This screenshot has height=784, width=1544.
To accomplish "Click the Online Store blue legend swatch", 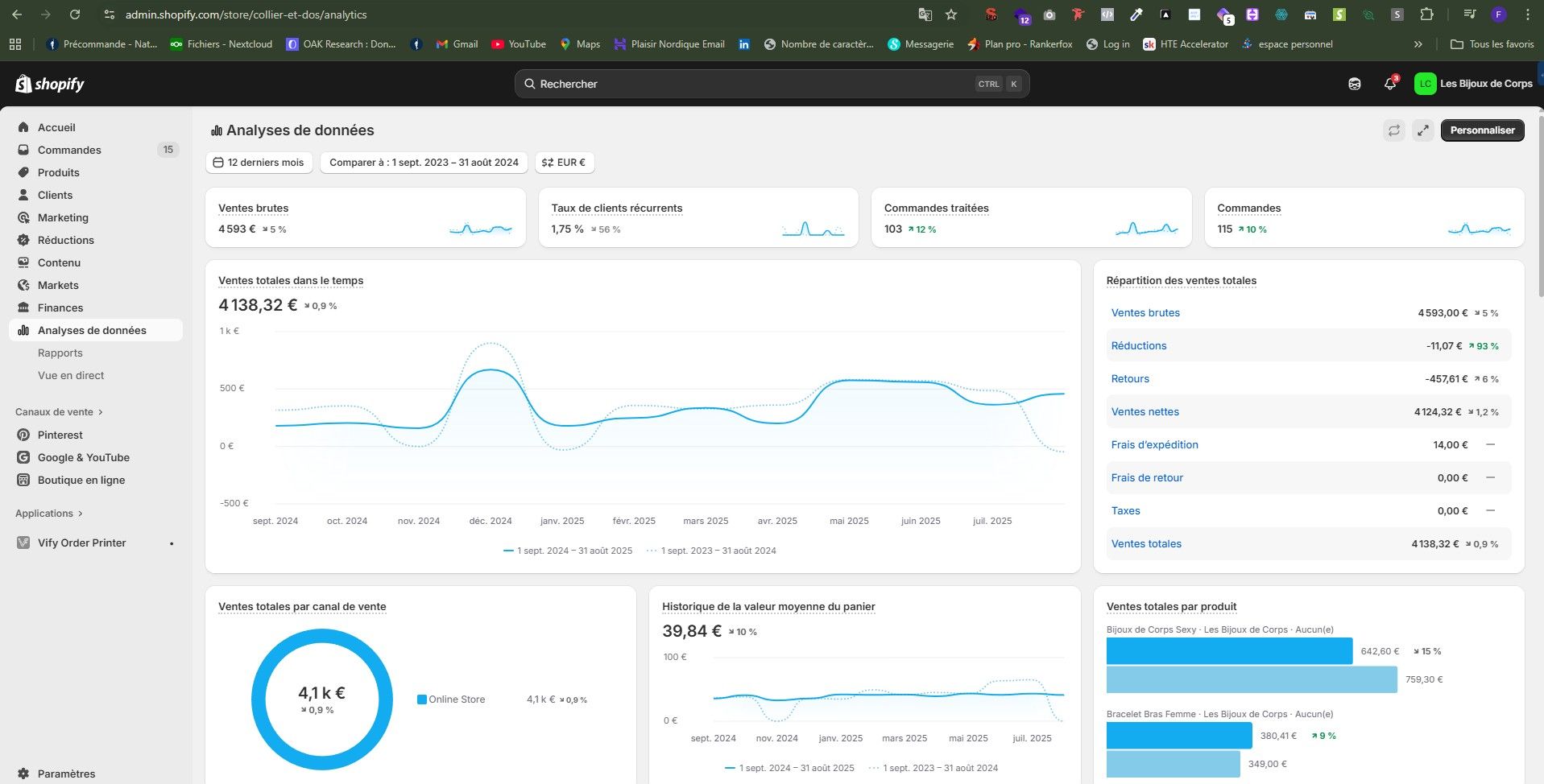I will (422, 699).
